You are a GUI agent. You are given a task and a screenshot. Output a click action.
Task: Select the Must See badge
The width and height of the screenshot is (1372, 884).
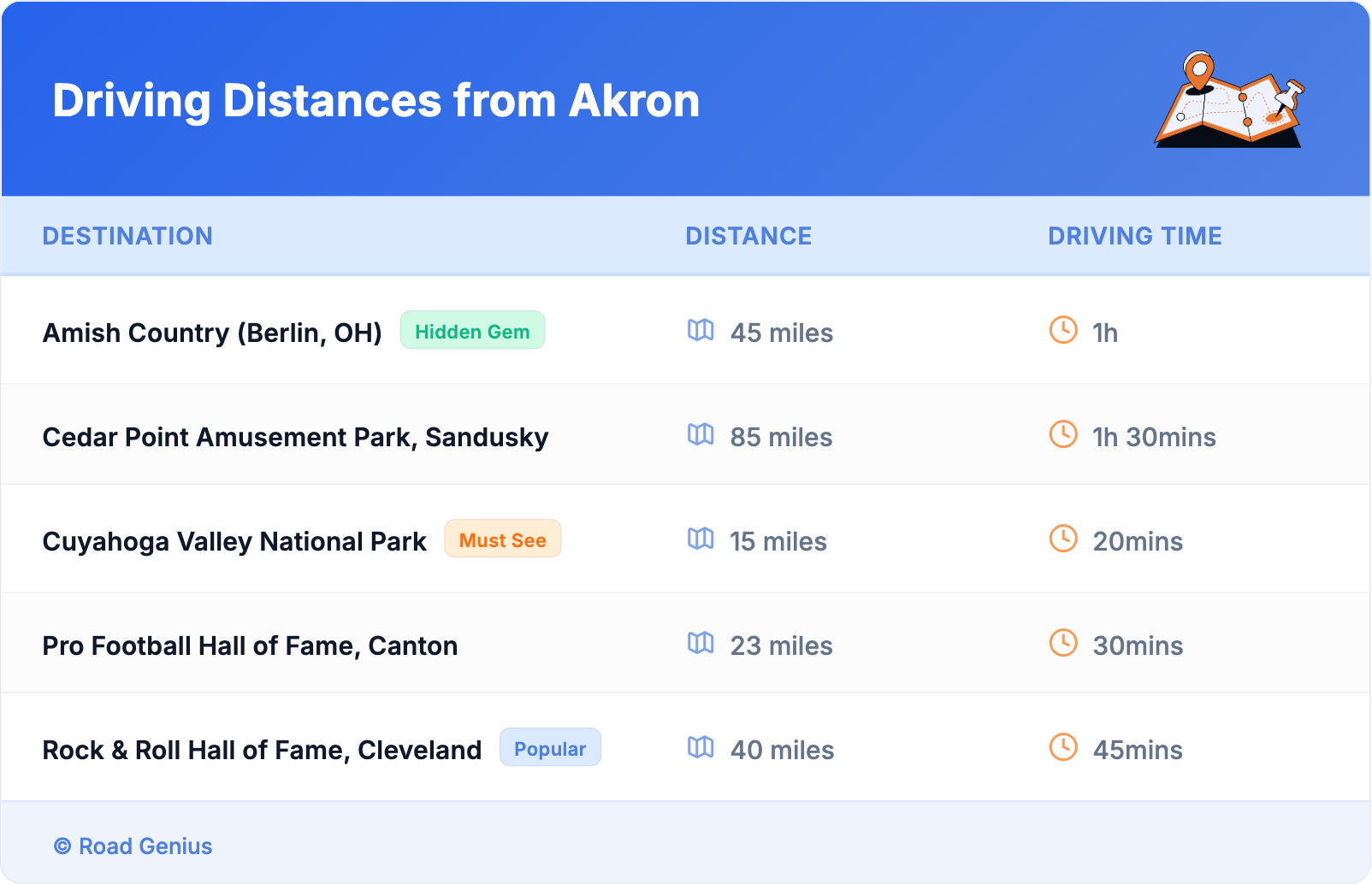[502, 539]
